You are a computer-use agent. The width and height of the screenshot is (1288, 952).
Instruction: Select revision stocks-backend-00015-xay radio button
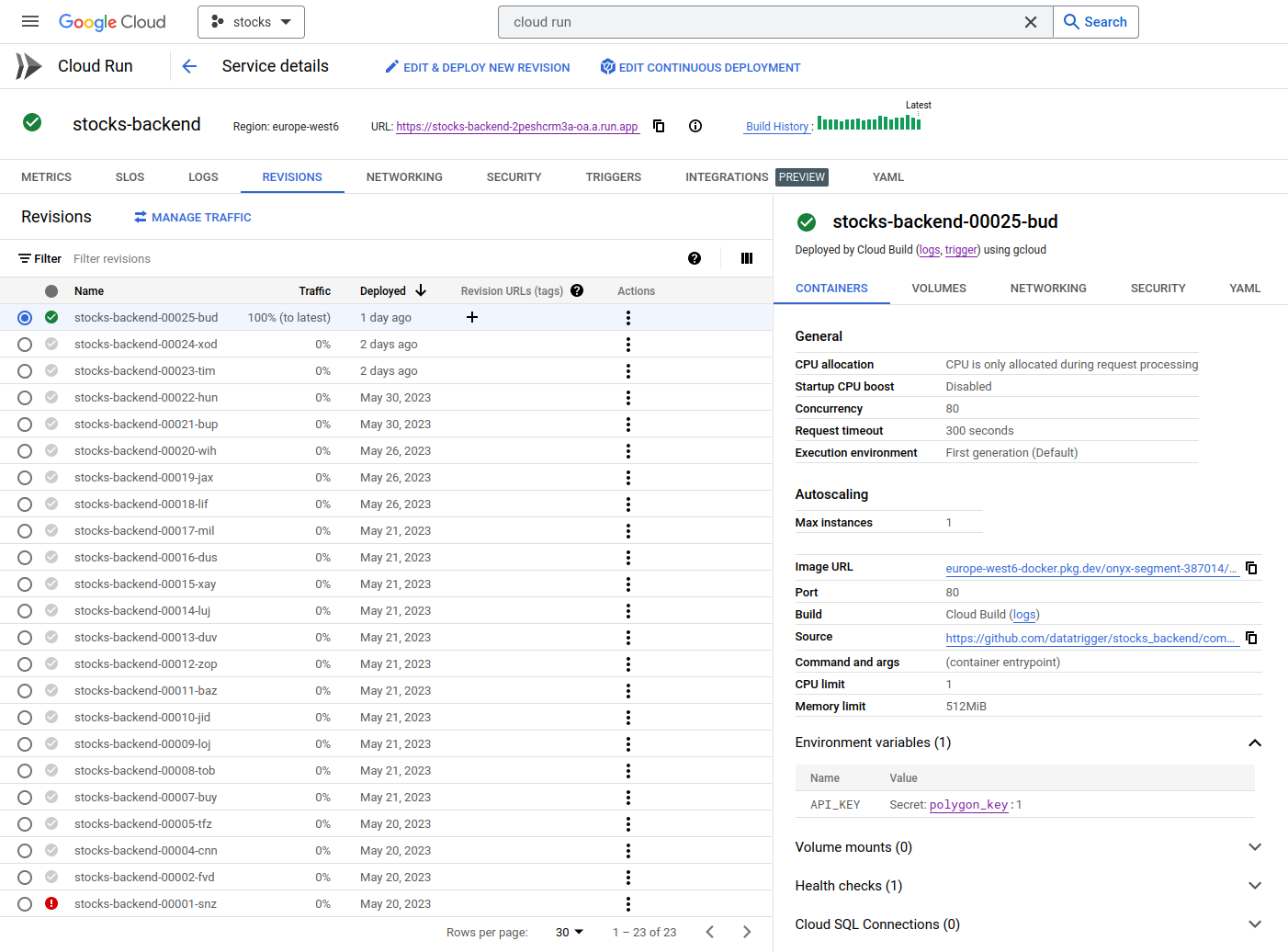point(25,584)
